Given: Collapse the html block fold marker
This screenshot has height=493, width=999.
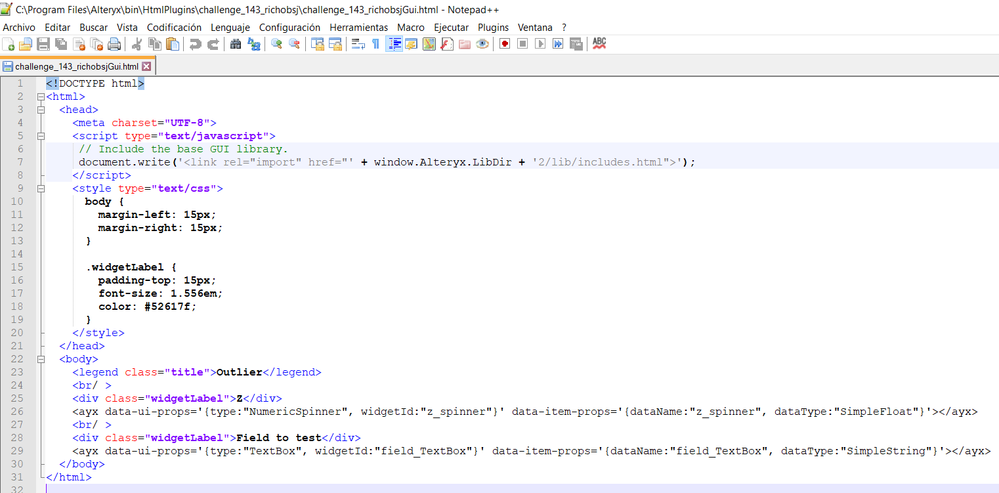Looking at the screenshot, I should (x=41, y=97).
